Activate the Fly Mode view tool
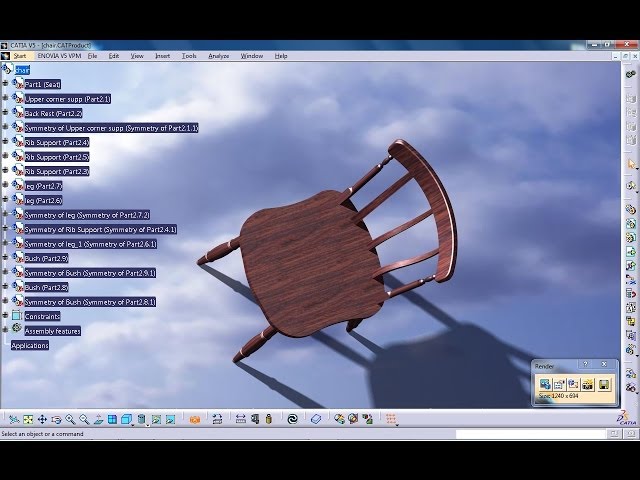This screenshot has width=640, height=480. tap(14, 419)
